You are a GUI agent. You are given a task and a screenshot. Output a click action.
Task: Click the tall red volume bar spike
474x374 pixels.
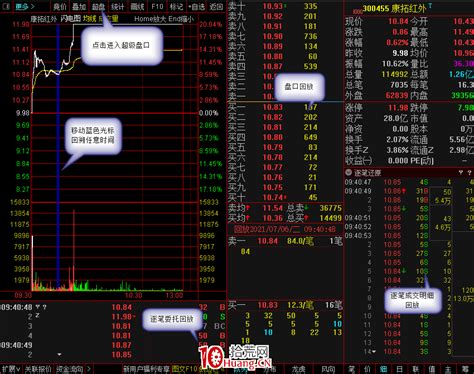tap(73, 250)
